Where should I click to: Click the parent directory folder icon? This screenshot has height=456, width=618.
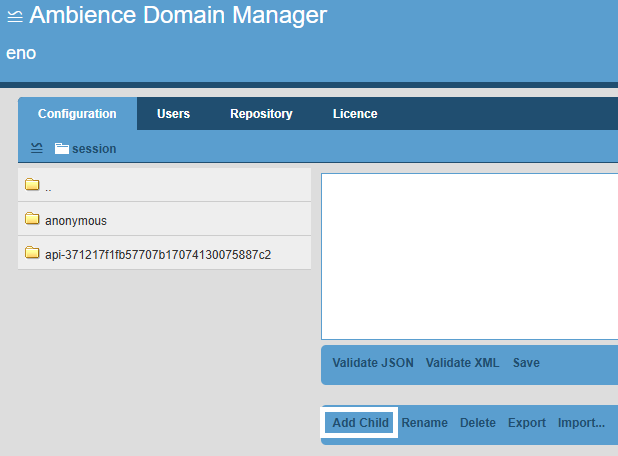32,184
